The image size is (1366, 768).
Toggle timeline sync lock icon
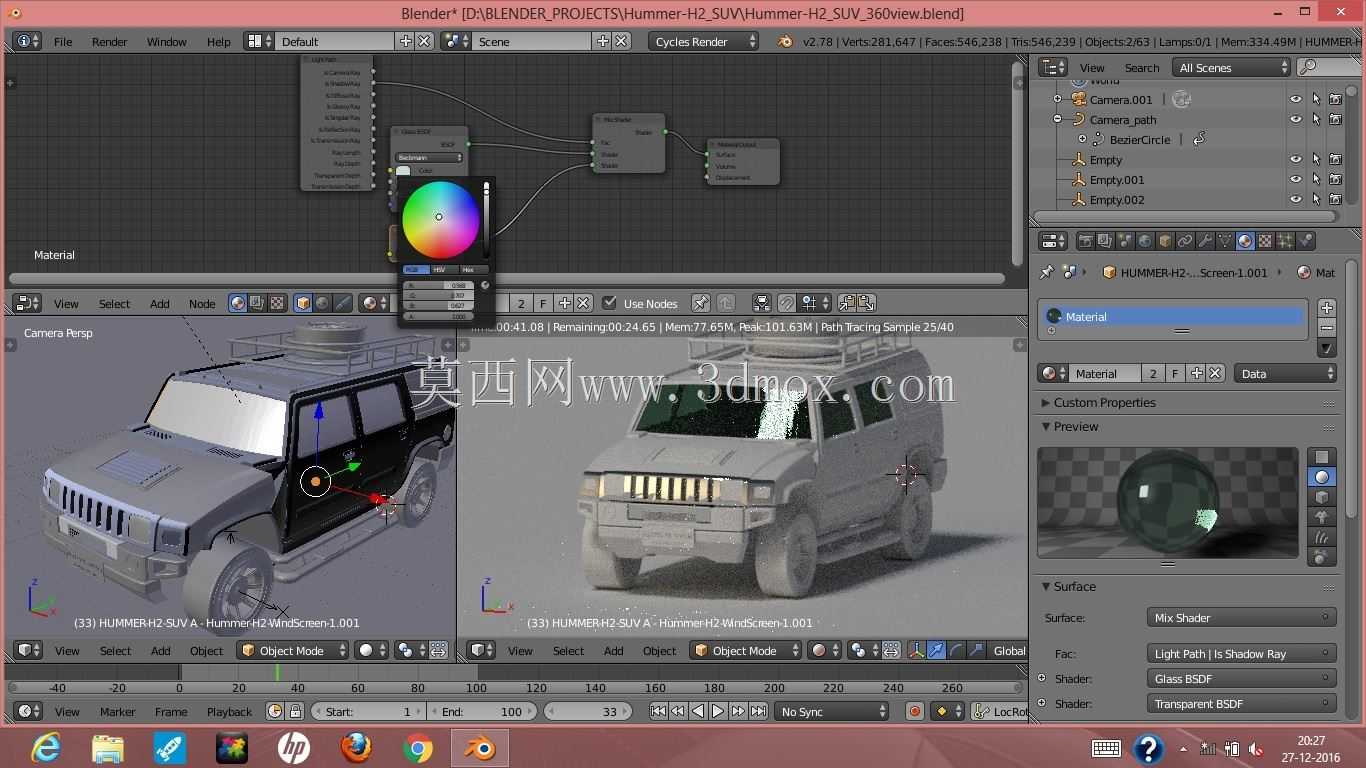click(x=295, y=711)
